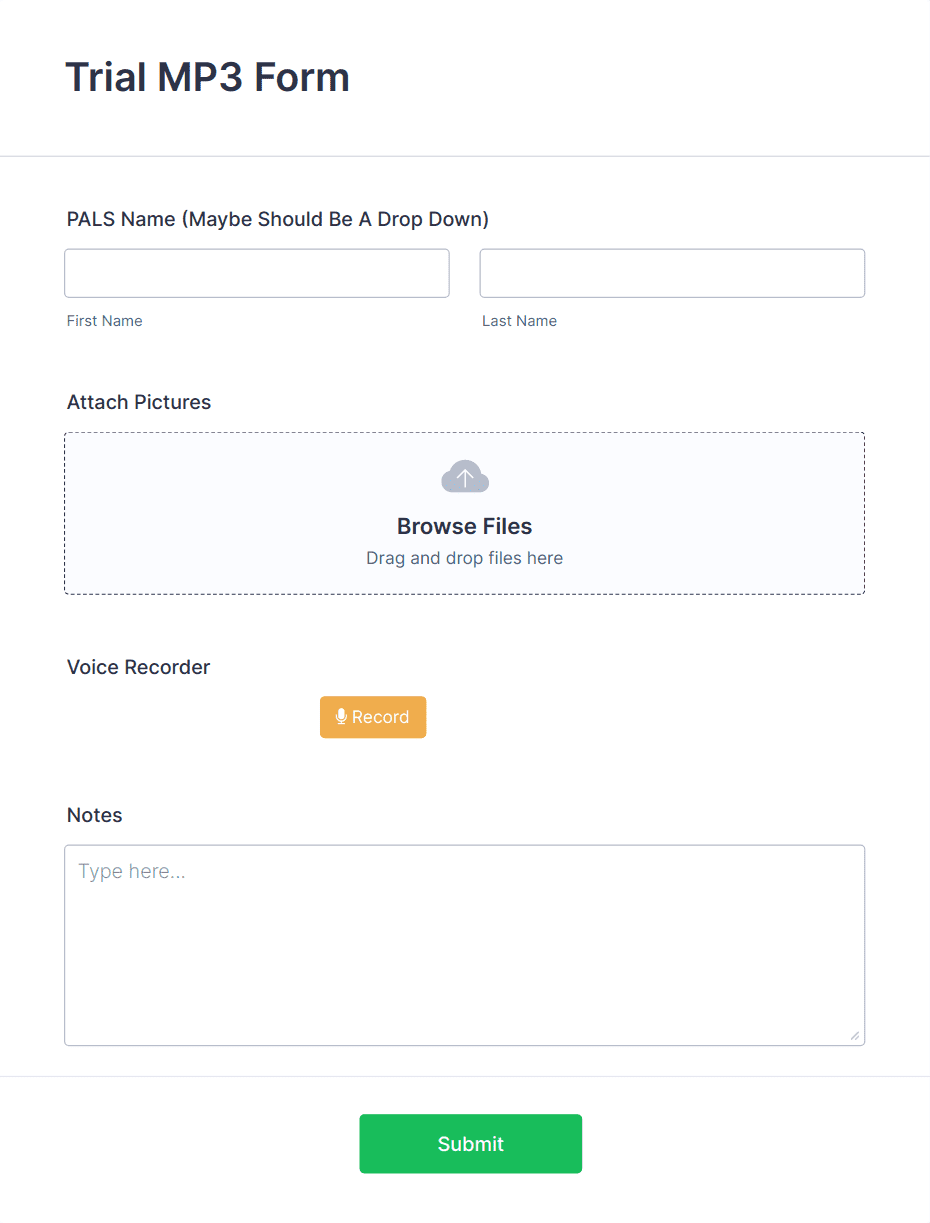Select the First Name sublabel
Screen dimensions: 930x1223
click(x=104, y=320)
